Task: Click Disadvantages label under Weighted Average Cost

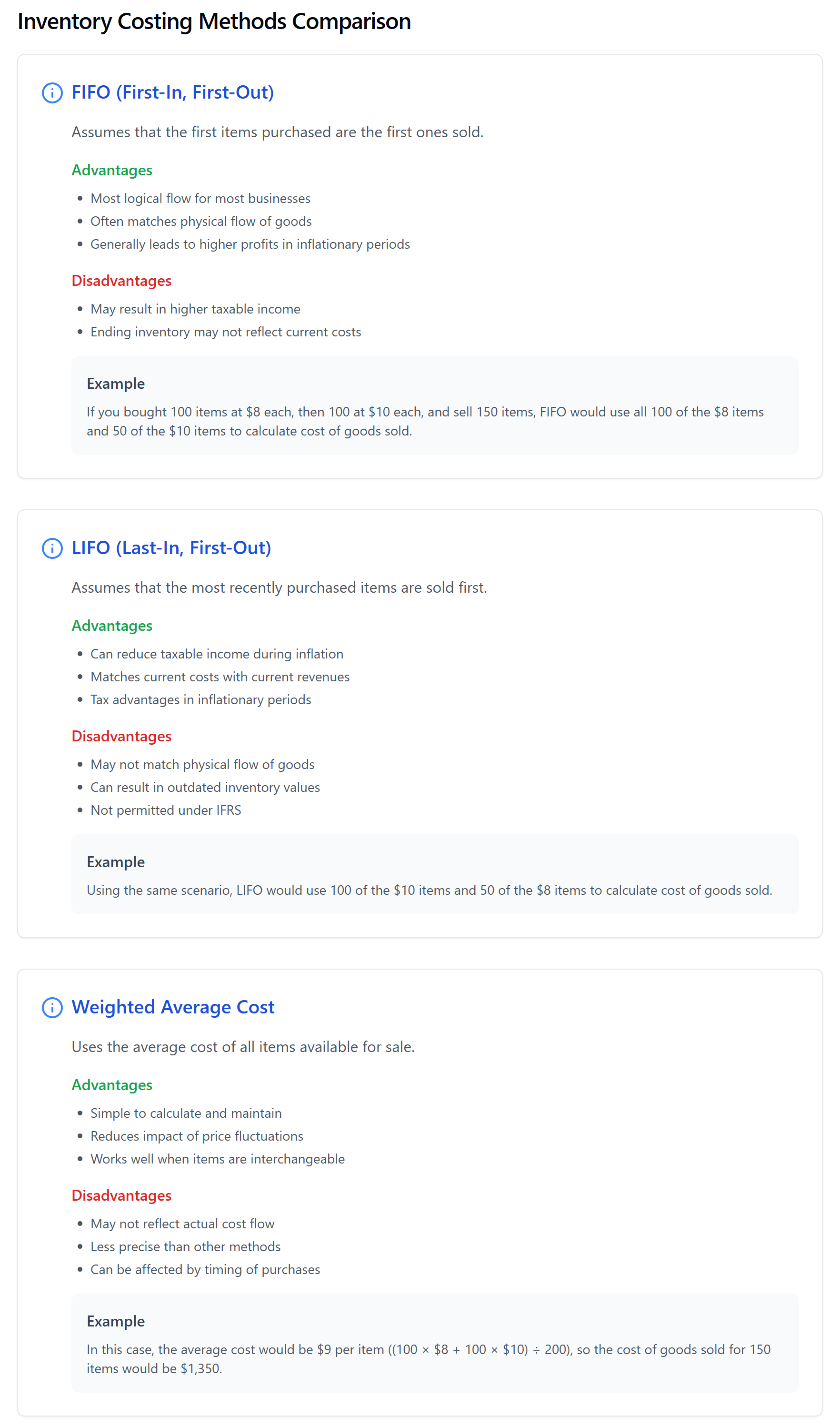Action: coord(121,1195)
